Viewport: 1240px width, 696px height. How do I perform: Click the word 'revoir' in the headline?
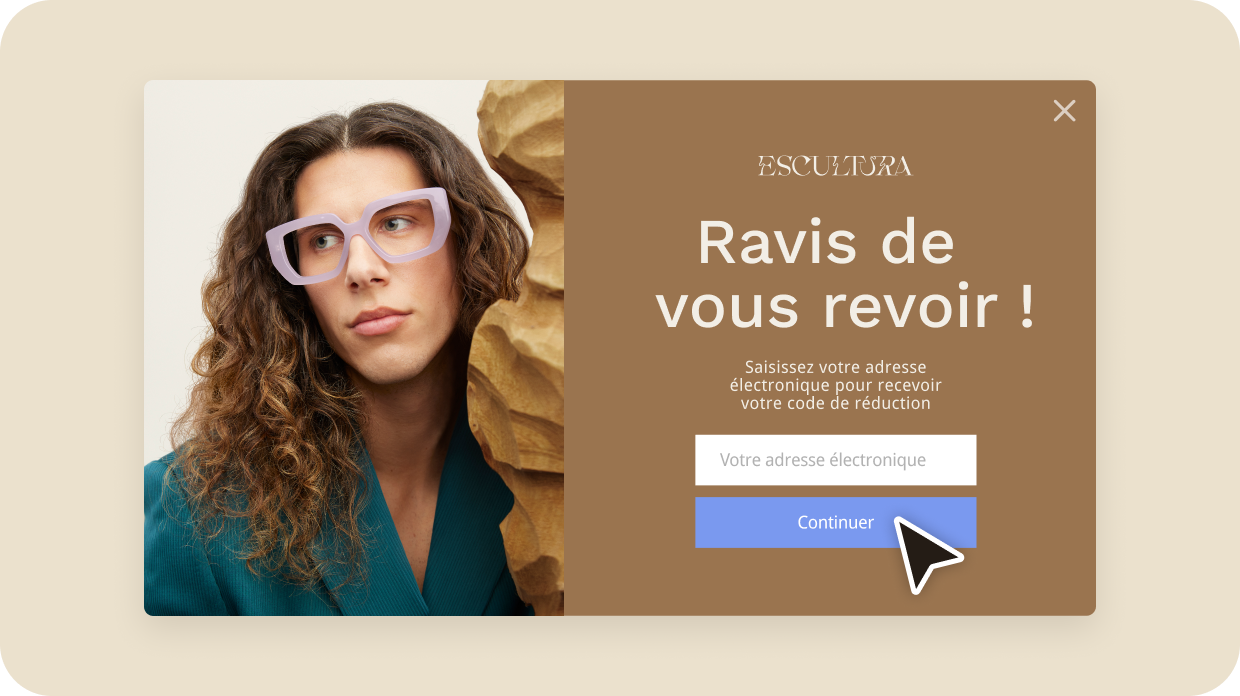909,306
